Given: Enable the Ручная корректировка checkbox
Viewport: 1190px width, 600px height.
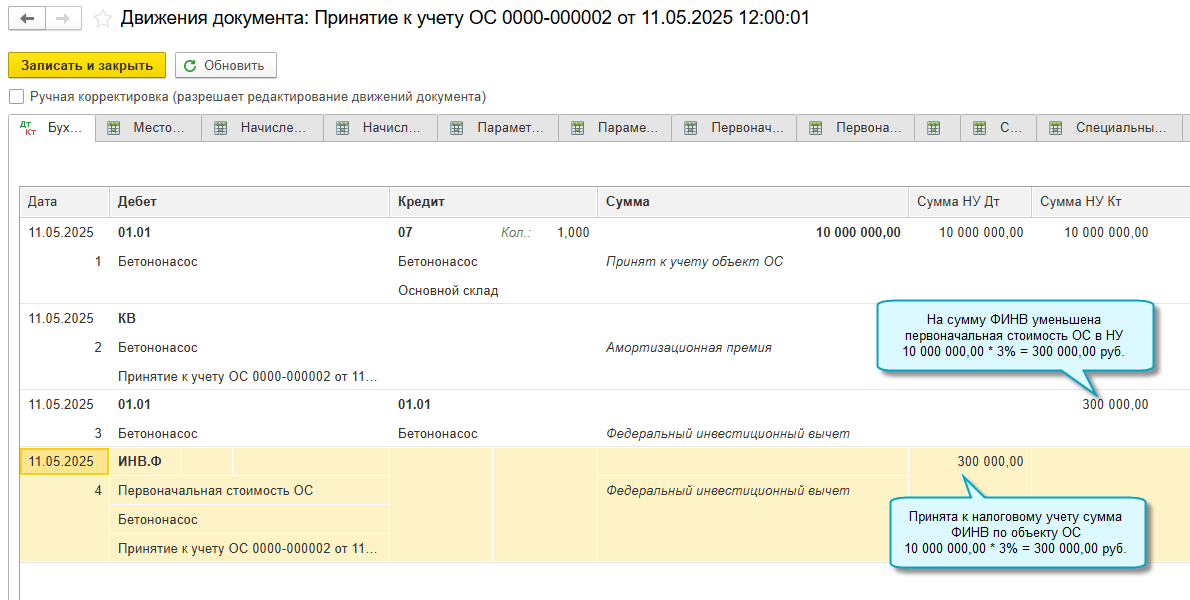Looking at the screenshot, I should pos(16,97).
